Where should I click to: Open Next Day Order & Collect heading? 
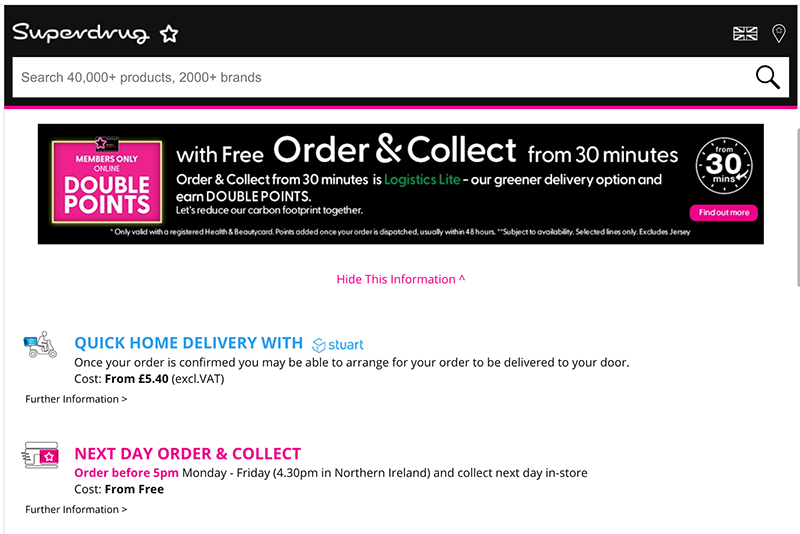click(x=188, y=454)
